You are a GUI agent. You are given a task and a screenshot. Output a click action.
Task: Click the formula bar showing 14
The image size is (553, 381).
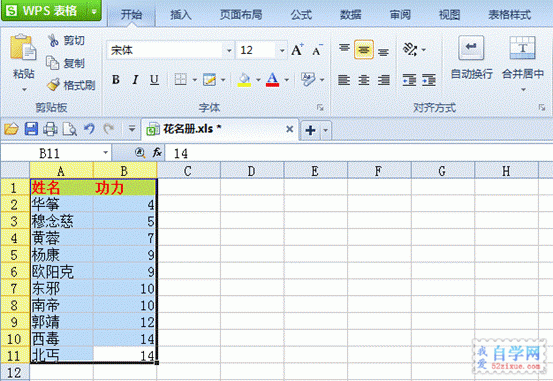click(x=358, y=153)
